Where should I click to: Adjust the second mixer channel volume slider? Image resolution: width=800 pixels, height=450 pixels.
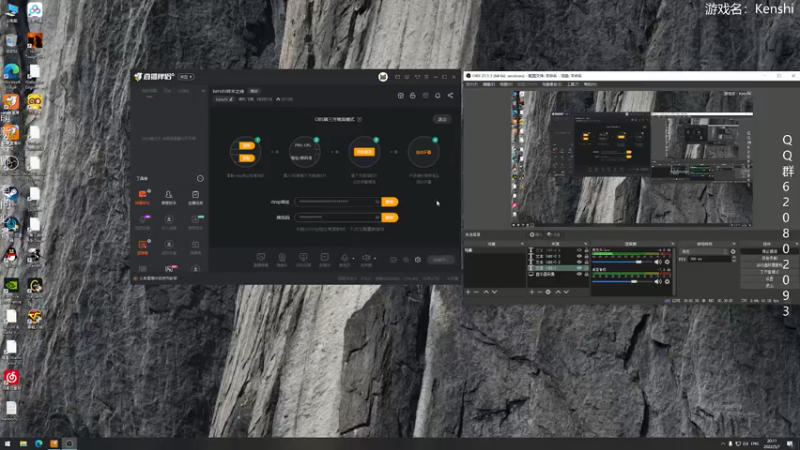point(622,281)
